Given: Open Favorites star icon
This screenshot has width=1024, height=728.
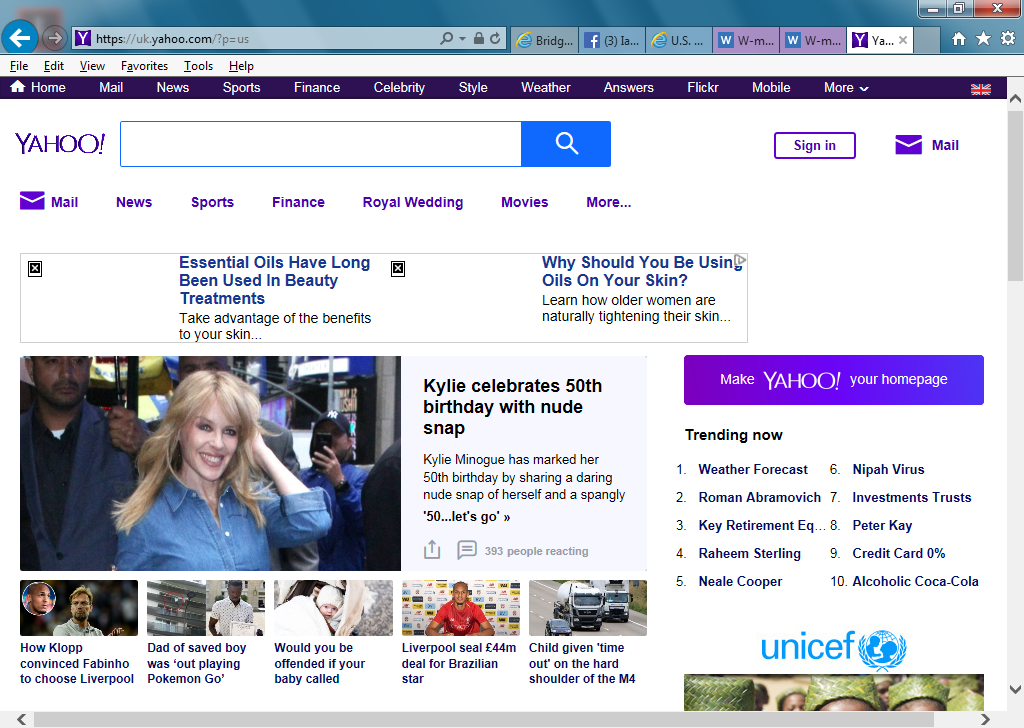Looking at the screenshot, I should pyautogui.click(x=983, y=39).
